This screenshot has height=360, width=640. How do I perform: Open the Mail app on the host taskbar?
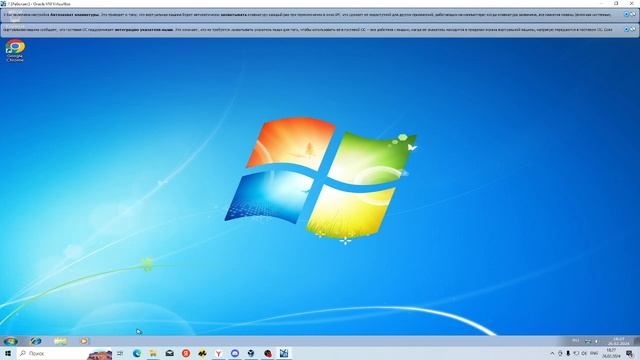[169, 353]
